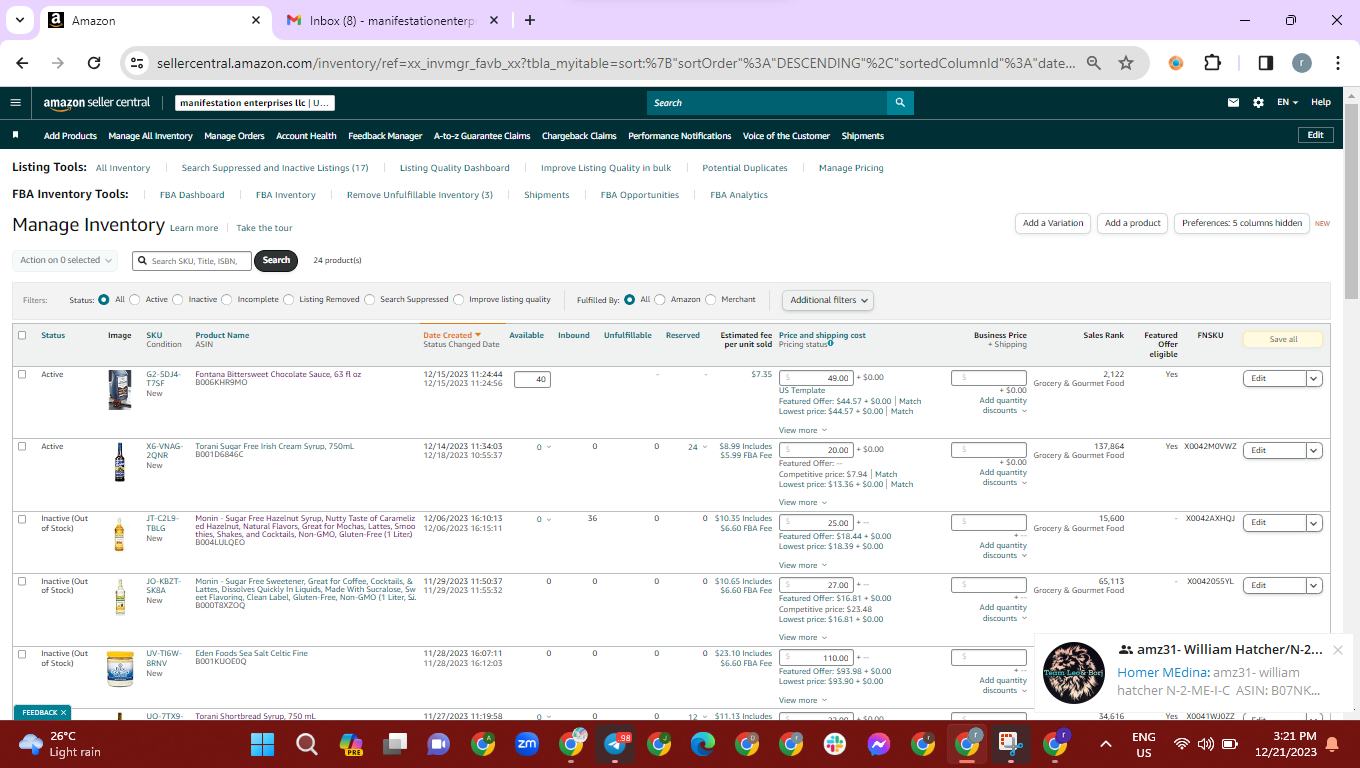Select the Inactive status filter
This screenshot has width=1360, height=768.
pyautogui.click(x=178, y=299)
